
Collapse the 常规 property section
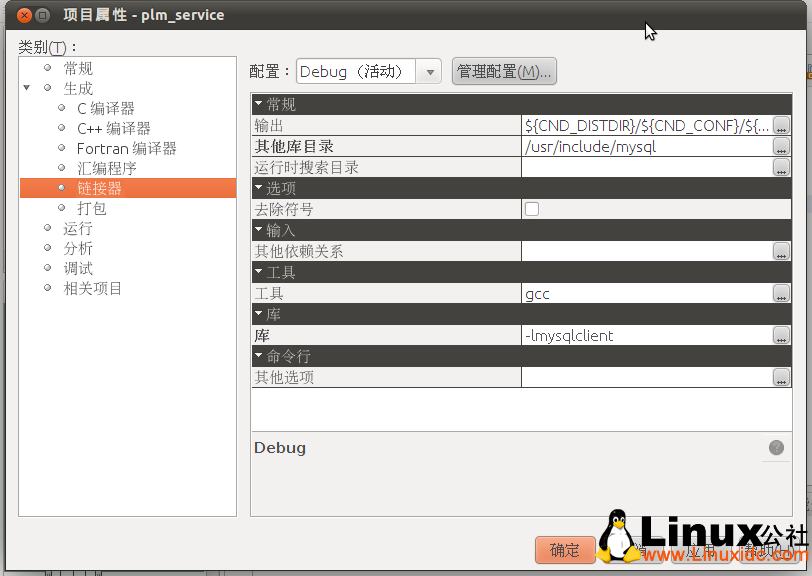(x=259, y=104)
